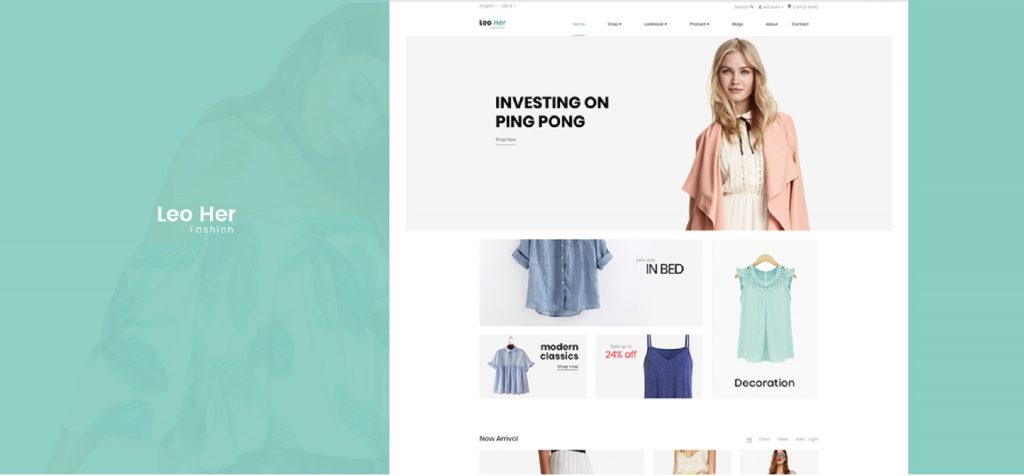1024x476 pixels.
Task: Click Shop now on modern classics banner
Action: click(x=568, y=367)
